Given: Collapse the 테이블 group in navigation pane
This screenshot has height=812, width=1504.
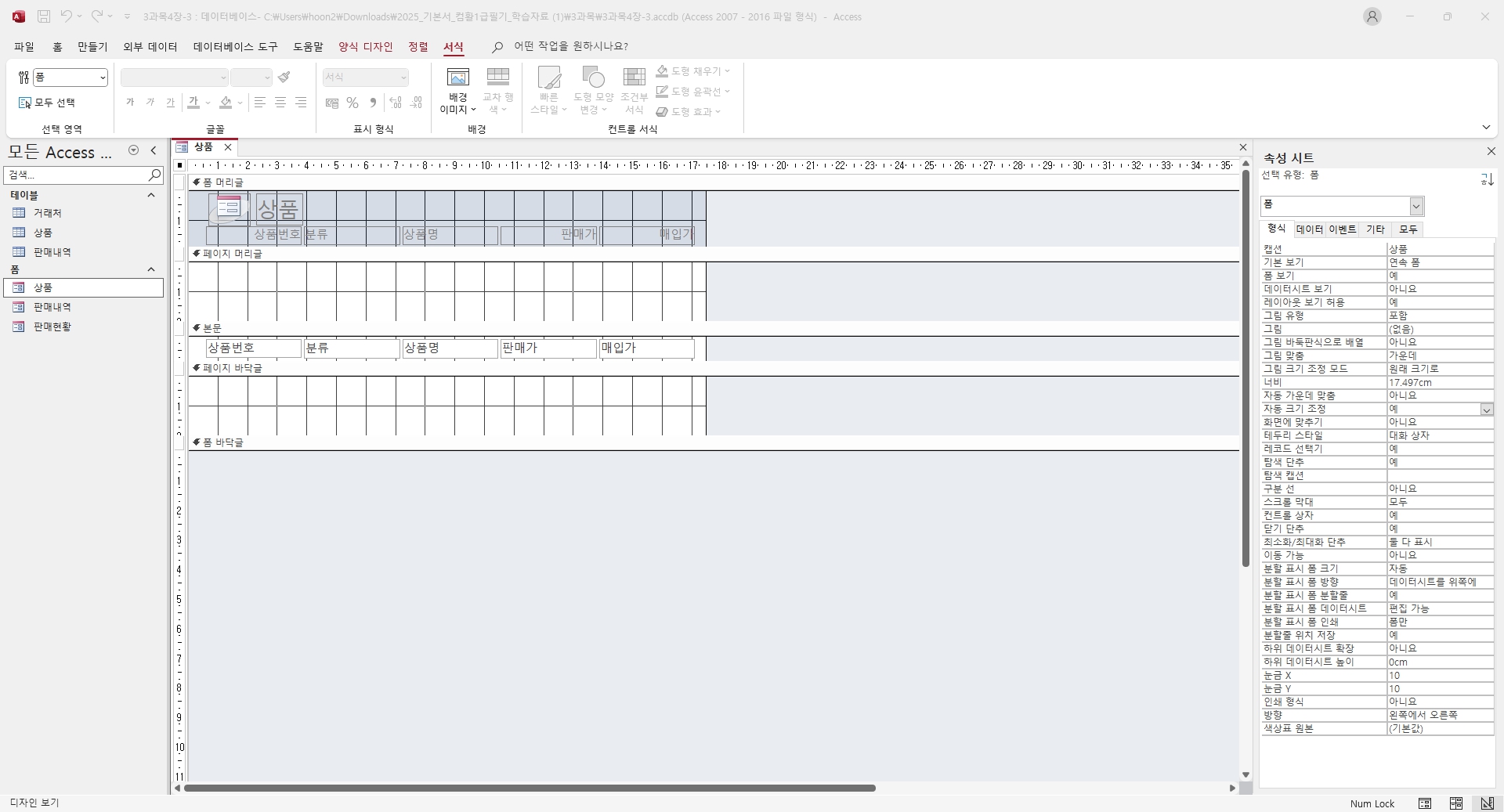Looking at the screenshot, I should (151, 195).
